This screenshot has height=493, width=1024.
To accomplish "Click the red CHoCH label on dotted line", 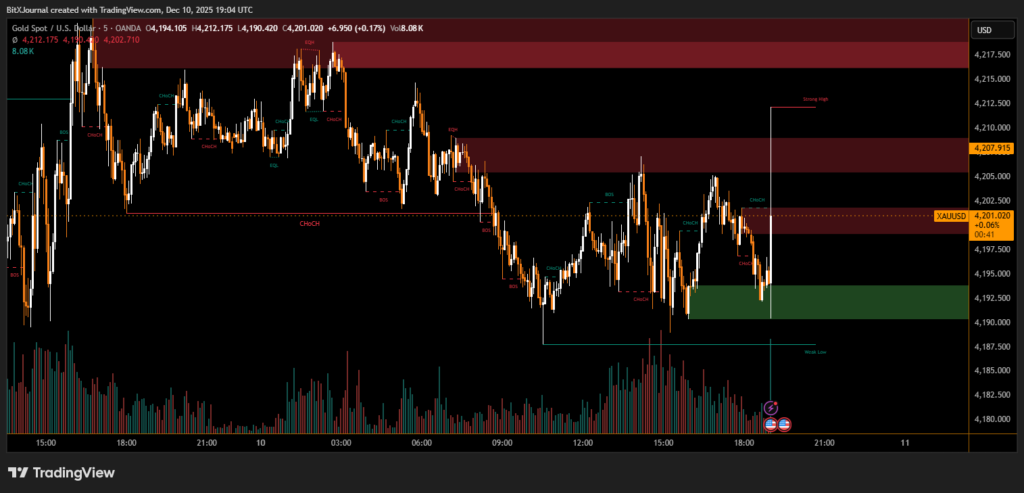I will (x=310, y=223).
